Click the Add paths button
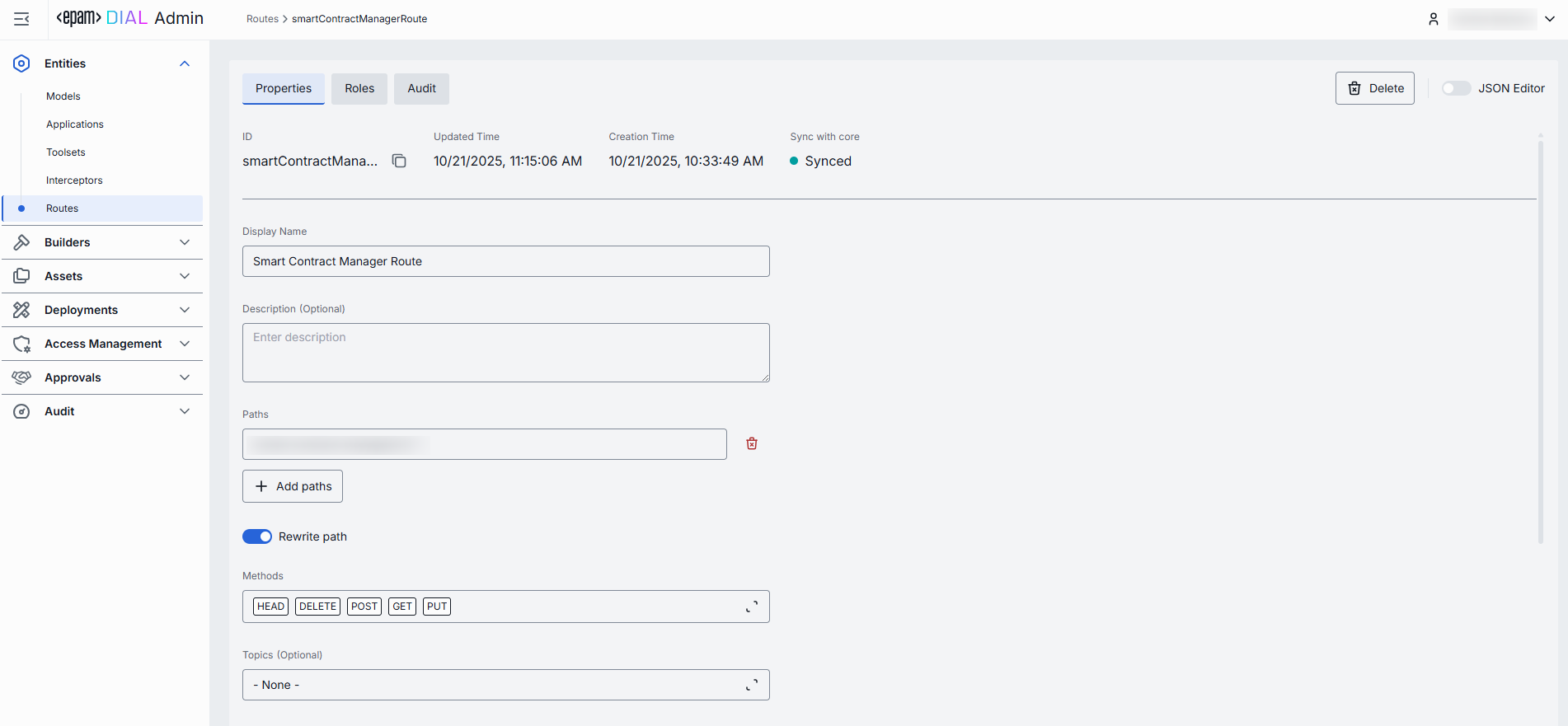1568x726 pixels. click(x=293, y=486)
